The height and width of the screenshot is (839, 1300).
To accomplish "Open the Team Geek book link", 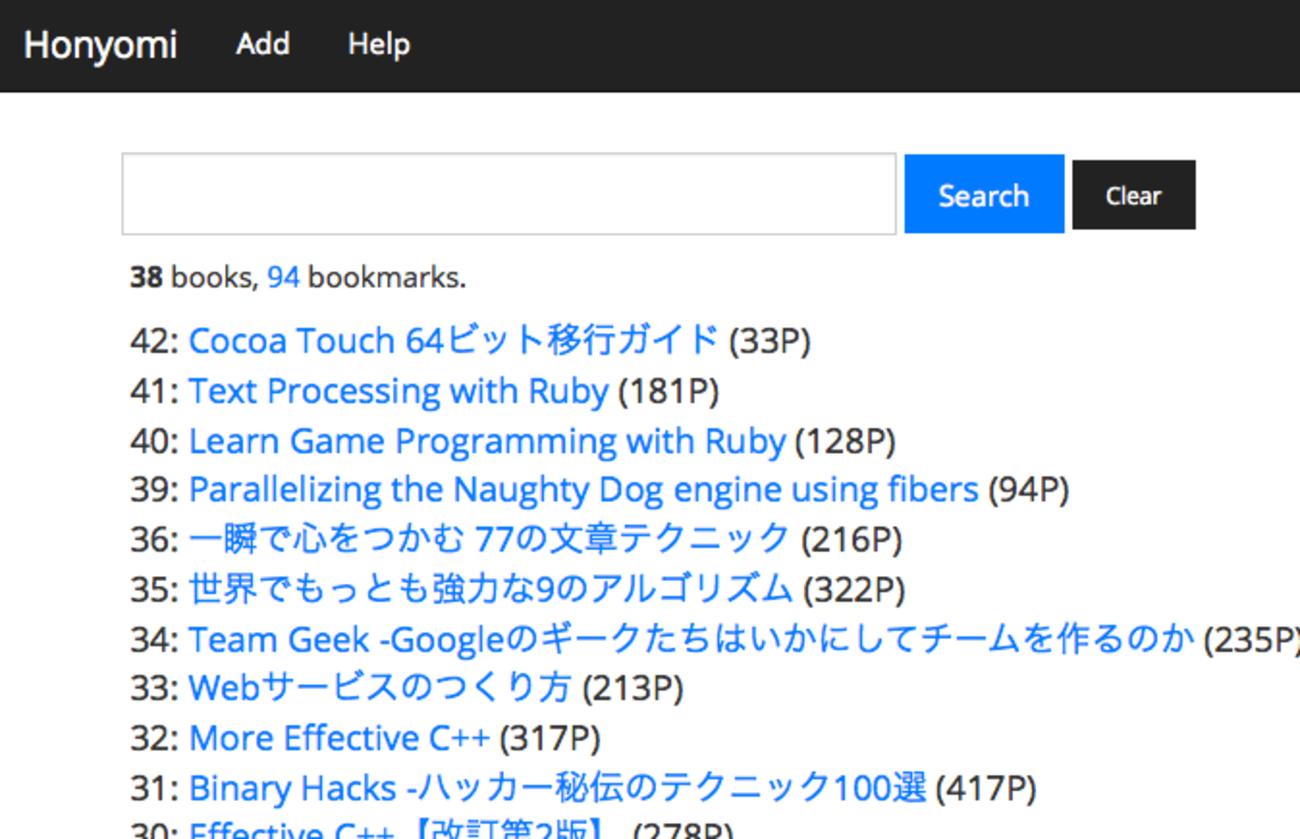I will (691, 639).
